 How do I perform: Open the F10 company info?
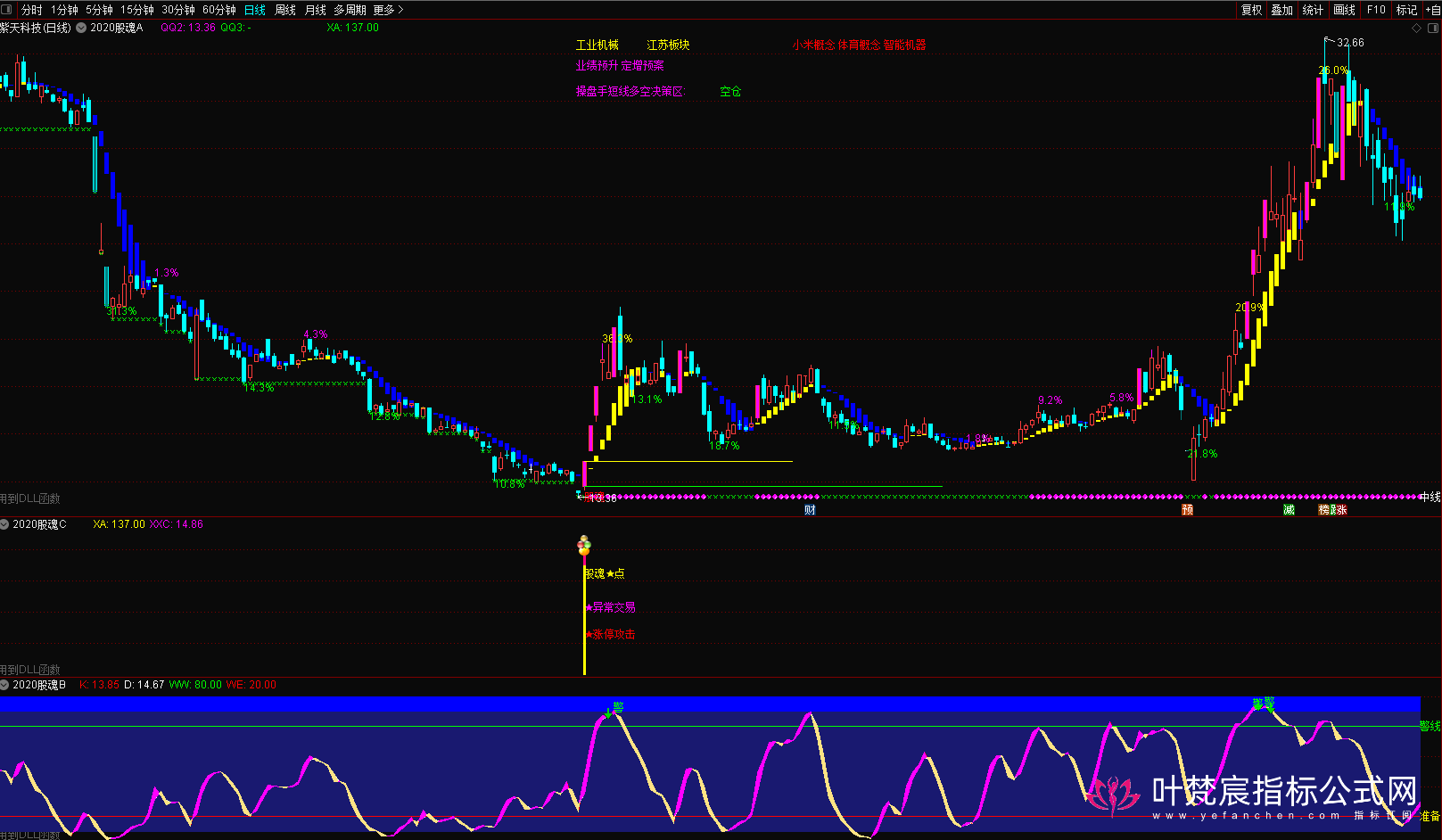click(x=1376, y=10)
